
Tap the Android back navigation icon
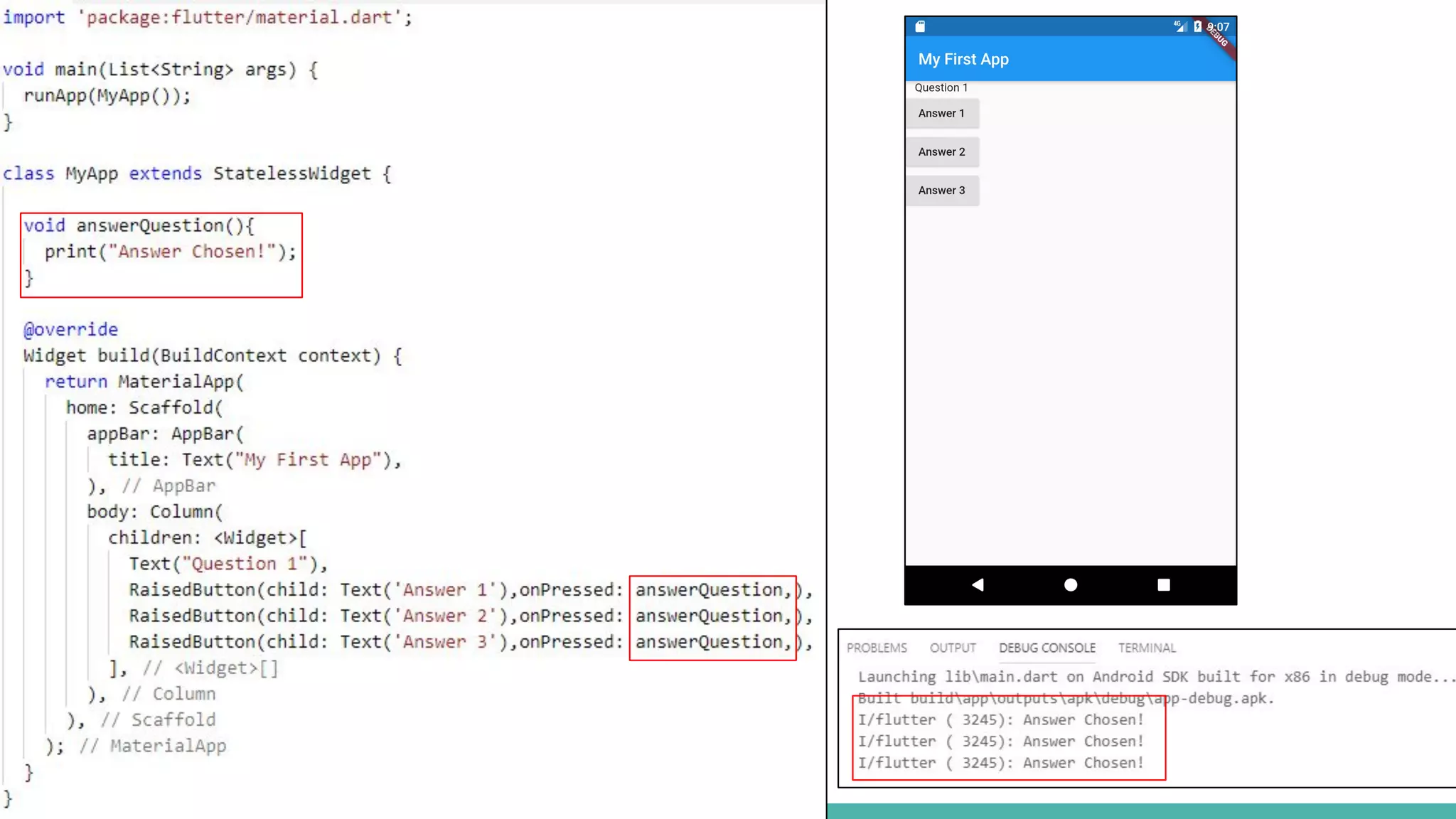coord(978,584)
